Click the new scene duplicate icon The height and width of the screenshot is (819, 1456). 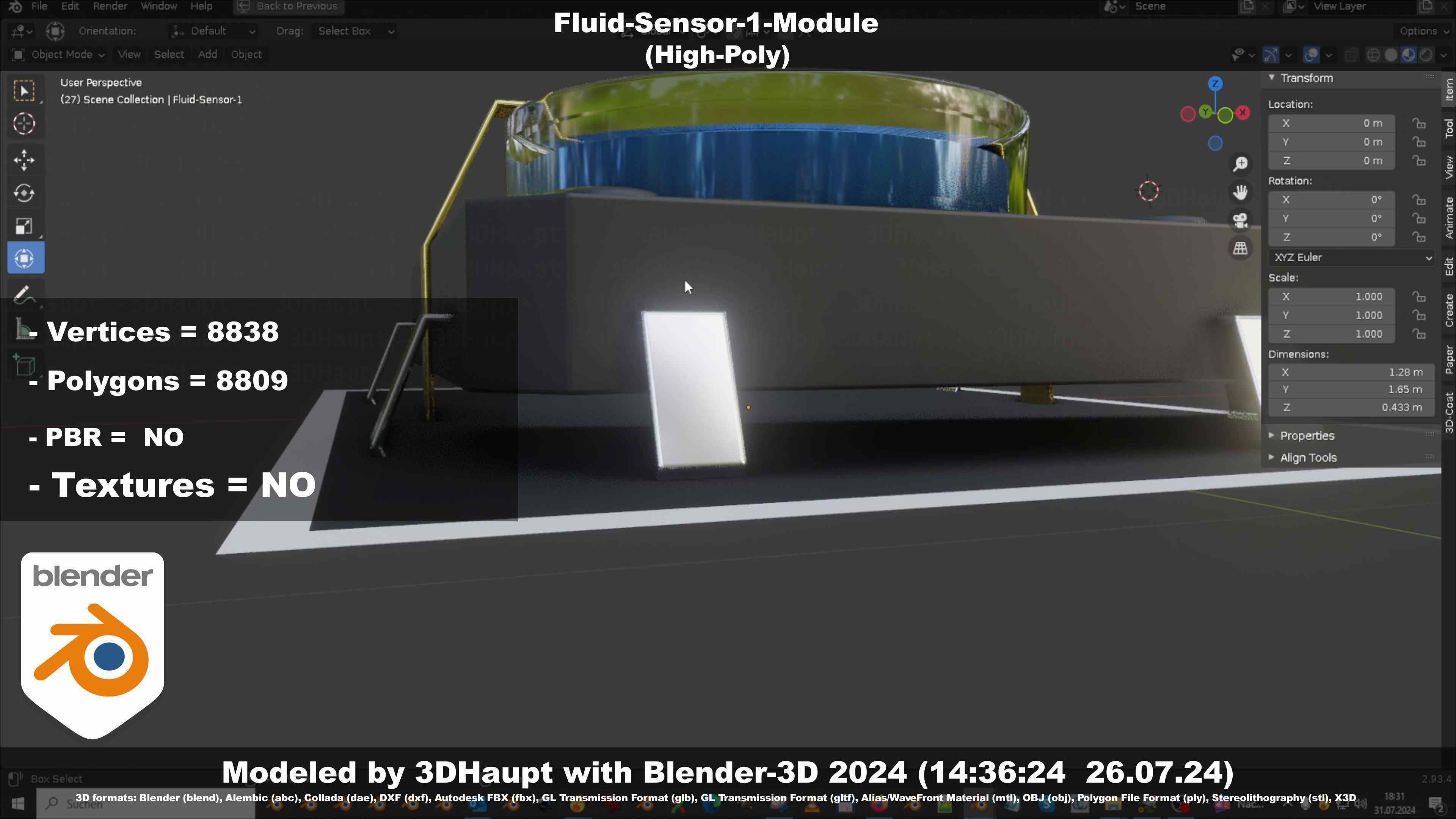pyautogui.click(x=1246, y=6)
